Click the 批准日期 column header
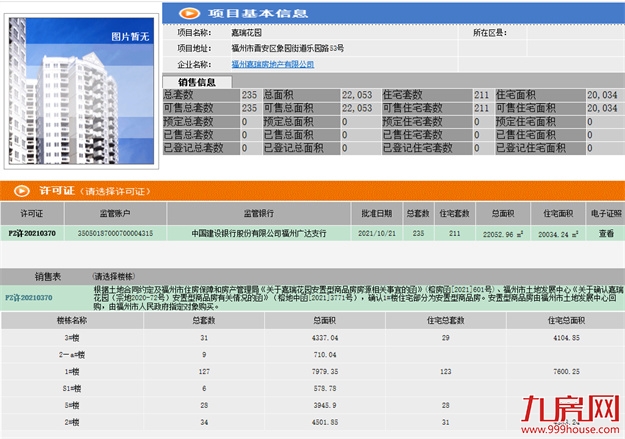This screenshot has height=439, width=625. pos(377,214)
